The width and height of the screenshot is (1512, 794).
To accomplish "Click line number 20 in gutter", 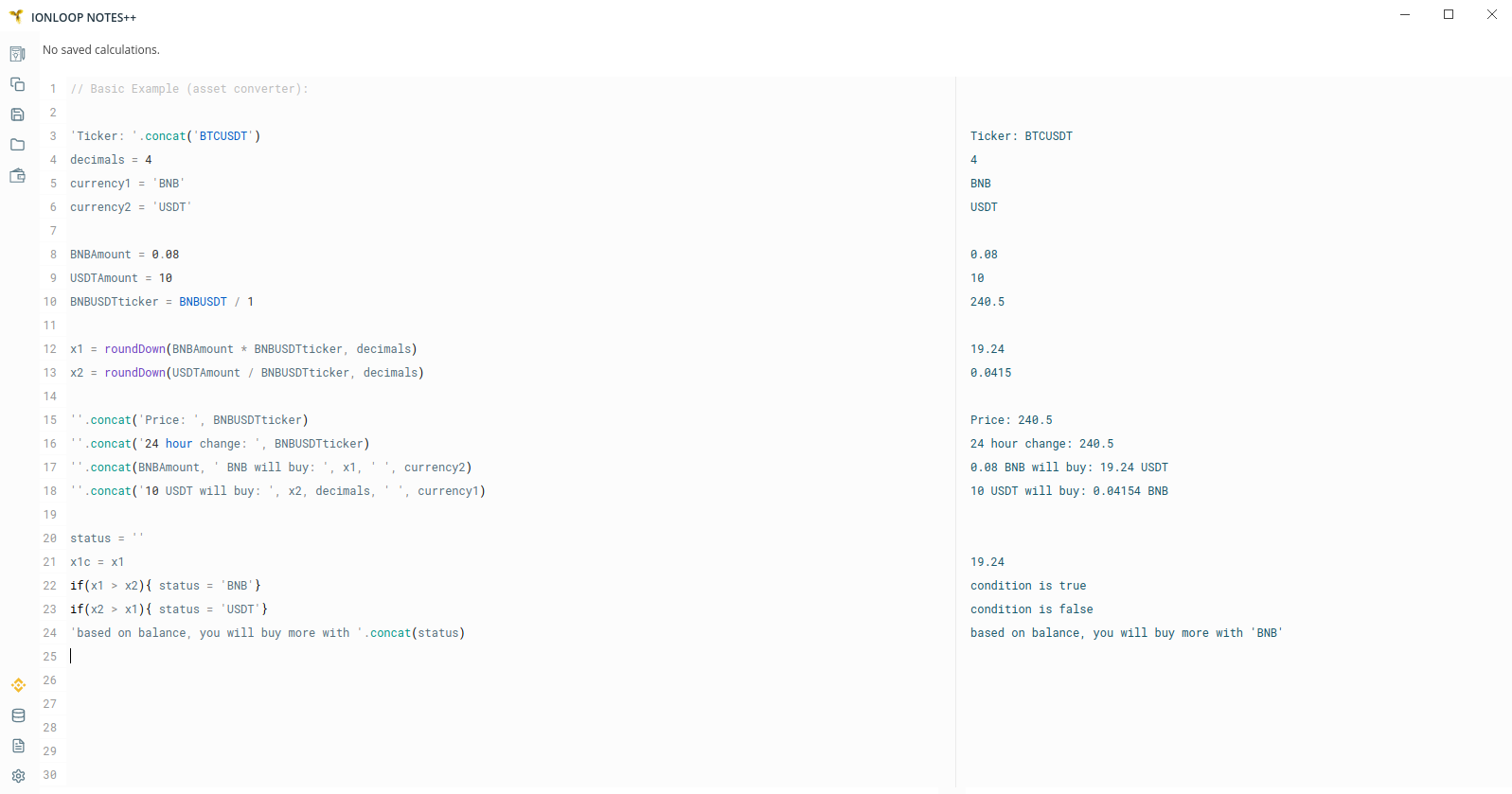I will pos(50,538).
